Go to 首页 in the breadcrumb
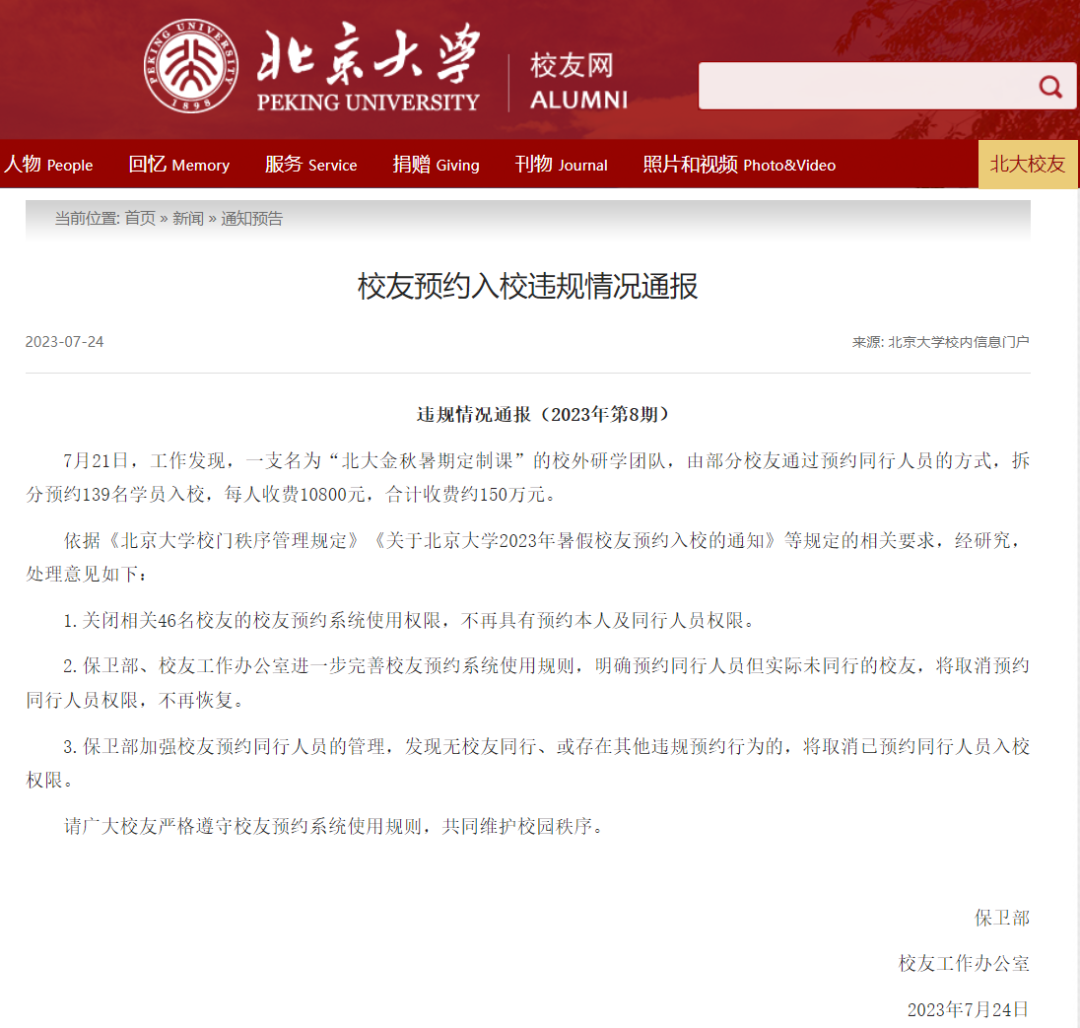 [x=140, y=218]
